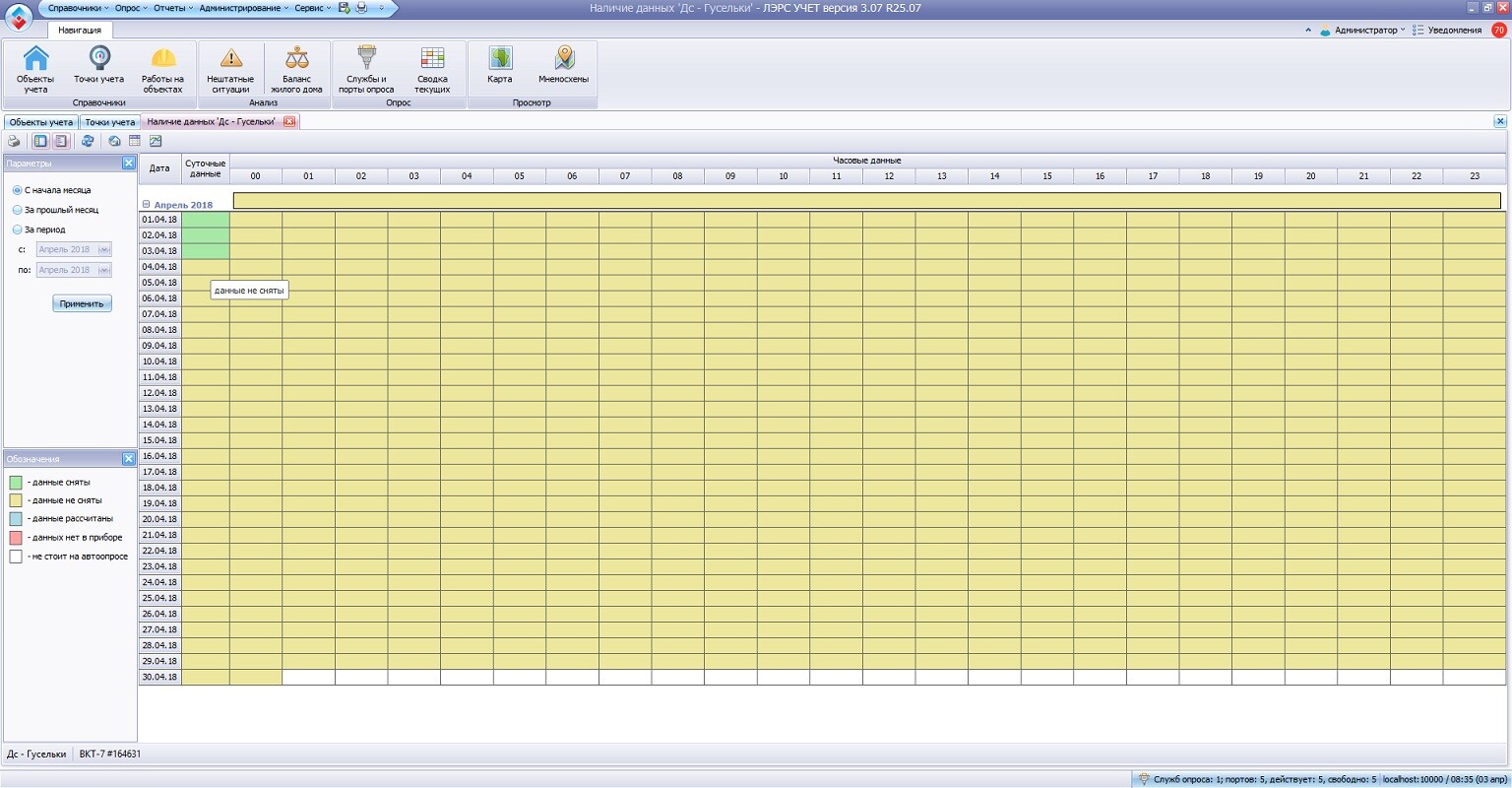
Task: Open quick access toolbar customize arrow
Action: click(x=381, y=8)
